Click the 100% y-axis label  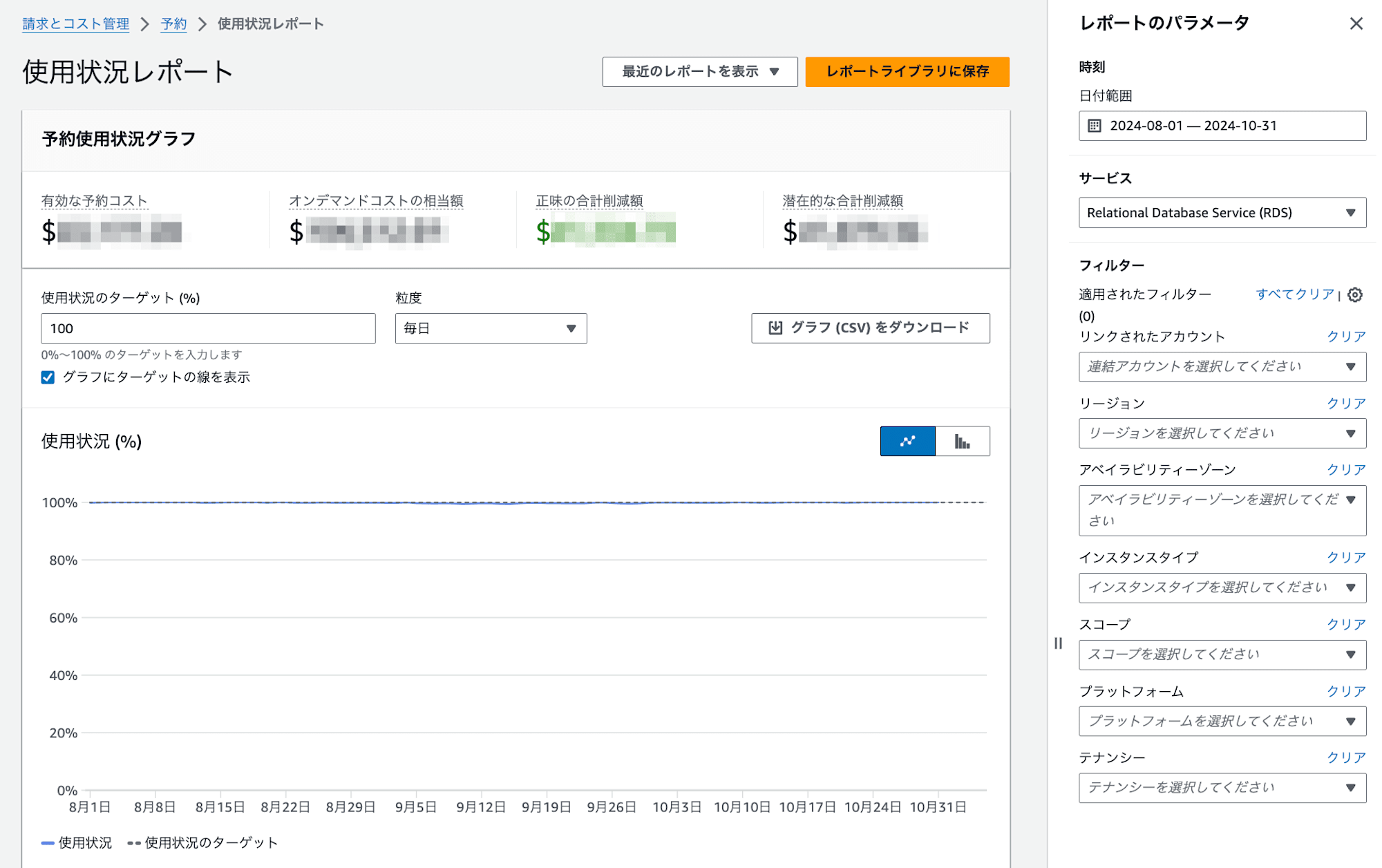click(x=59, y=503)
